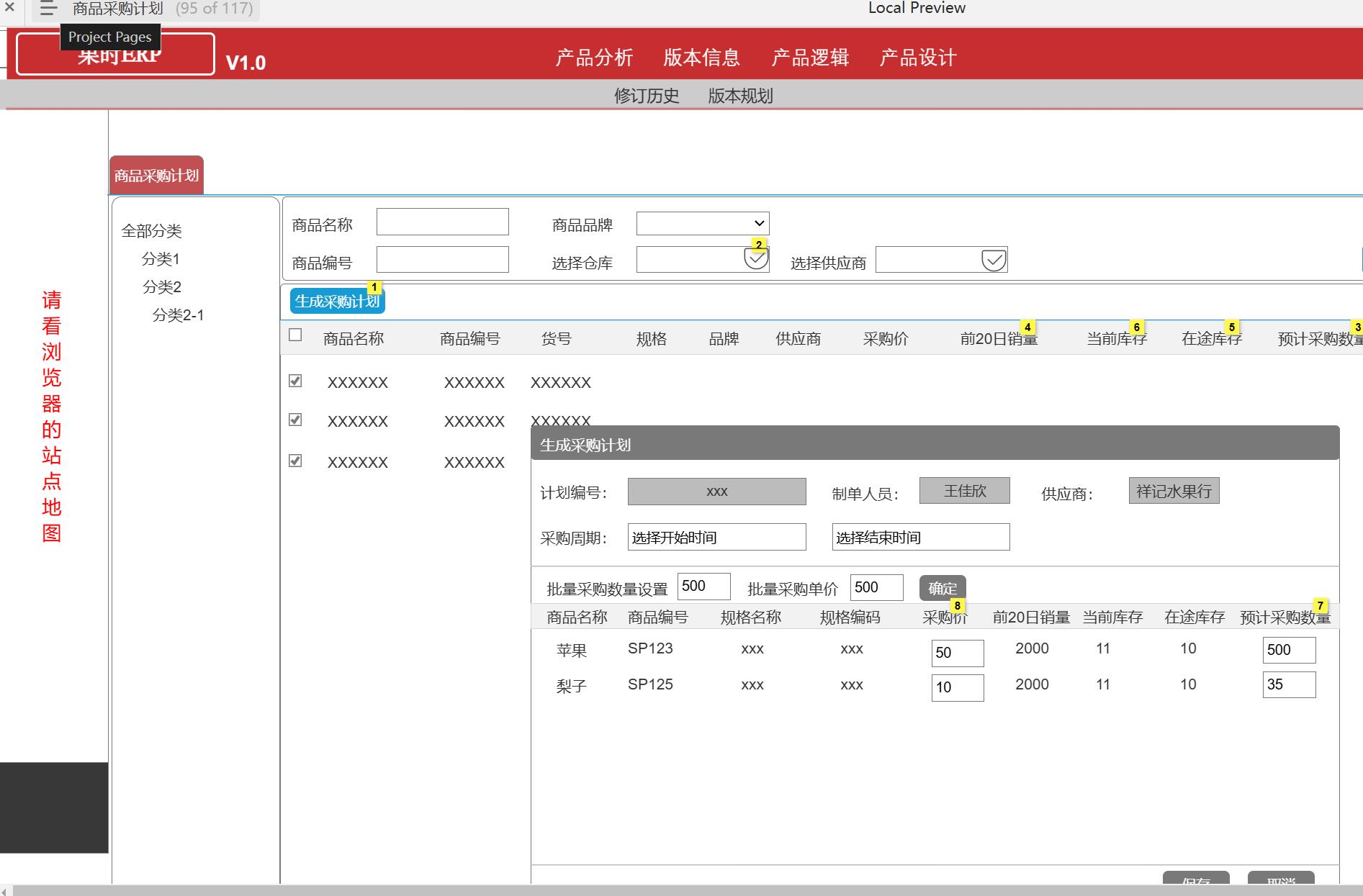1363x896 pixels.
Task: Click 前20日销量 column header in main table
Action: (999, 339)
